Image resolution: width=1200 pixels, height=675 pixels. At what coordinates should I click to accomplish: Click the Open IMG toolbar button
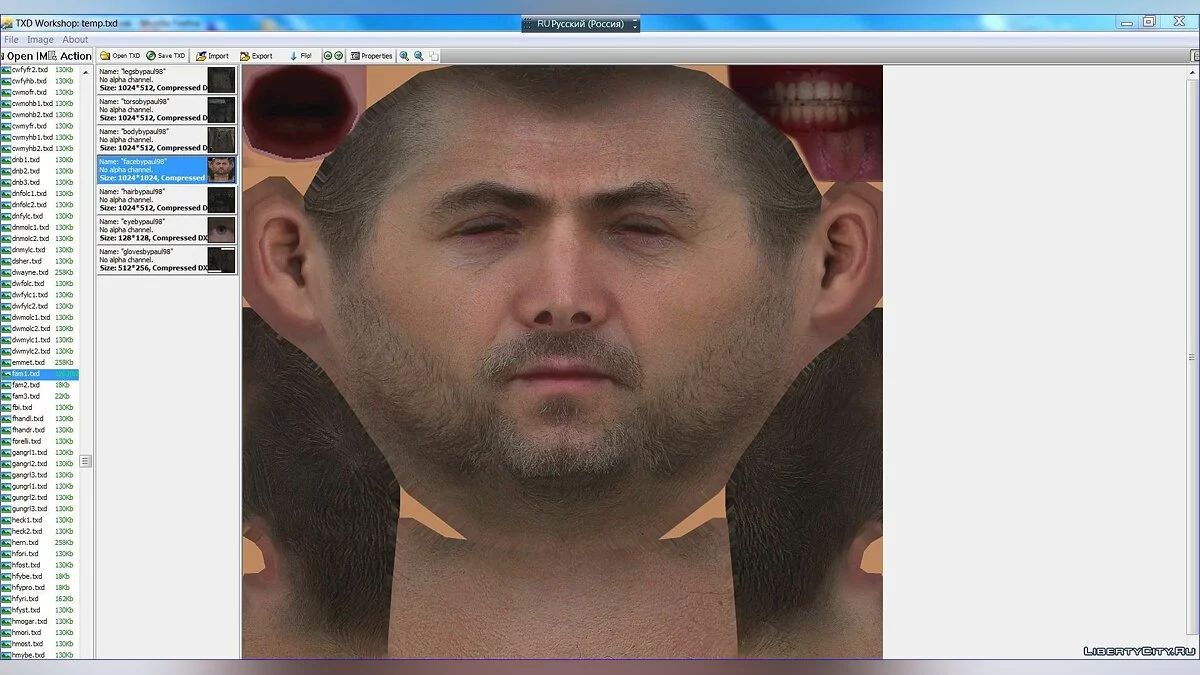pyautogui.click(x=22, y=56)
